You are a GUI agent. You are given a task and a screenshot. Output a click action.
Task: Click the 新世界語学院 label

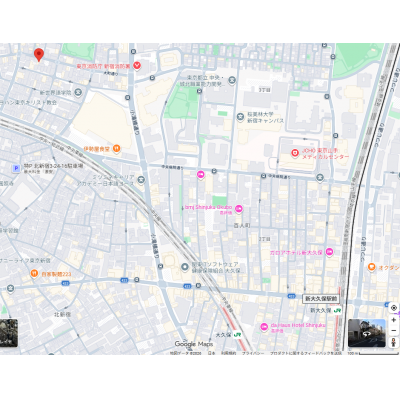[55, 92]
